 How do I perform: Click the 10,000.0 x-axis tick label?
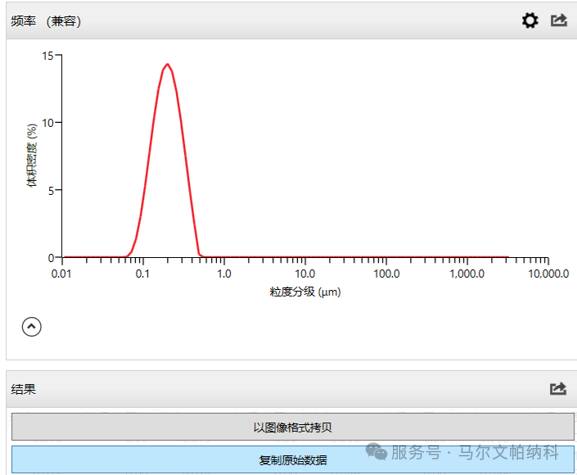548,274
